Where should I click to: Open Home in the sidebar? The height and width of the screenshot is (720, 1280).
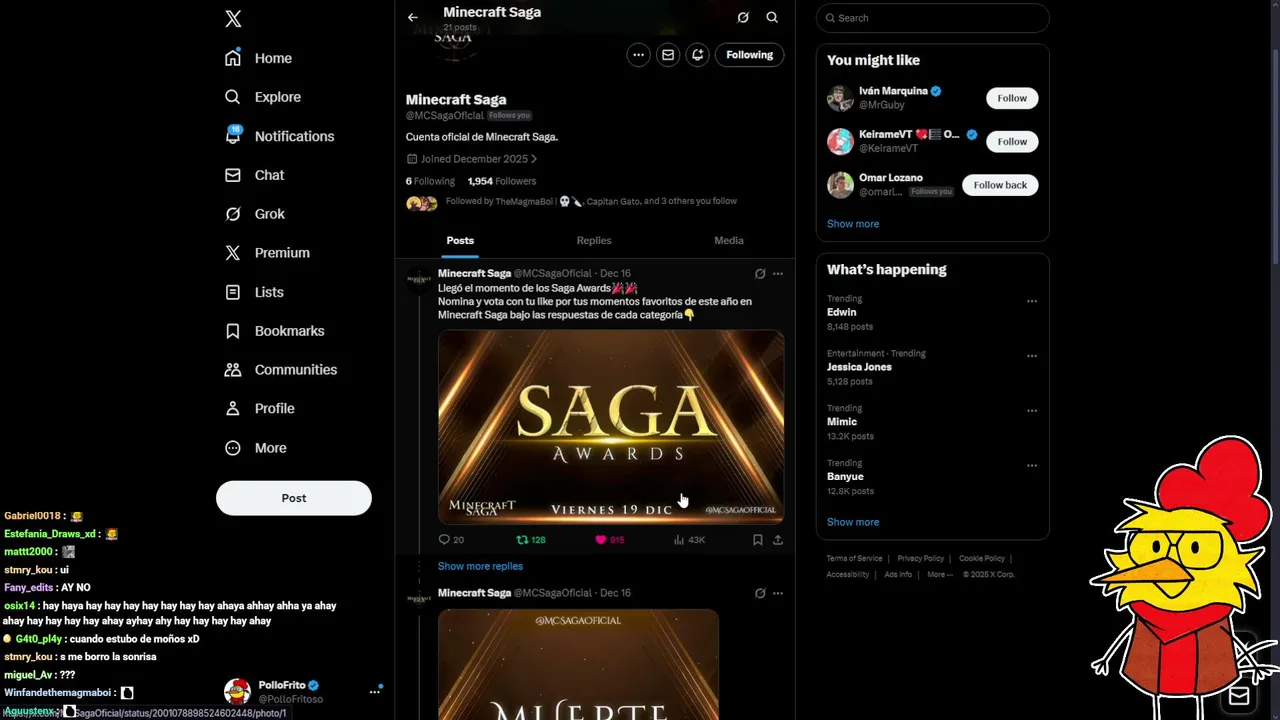pos(259,58)
